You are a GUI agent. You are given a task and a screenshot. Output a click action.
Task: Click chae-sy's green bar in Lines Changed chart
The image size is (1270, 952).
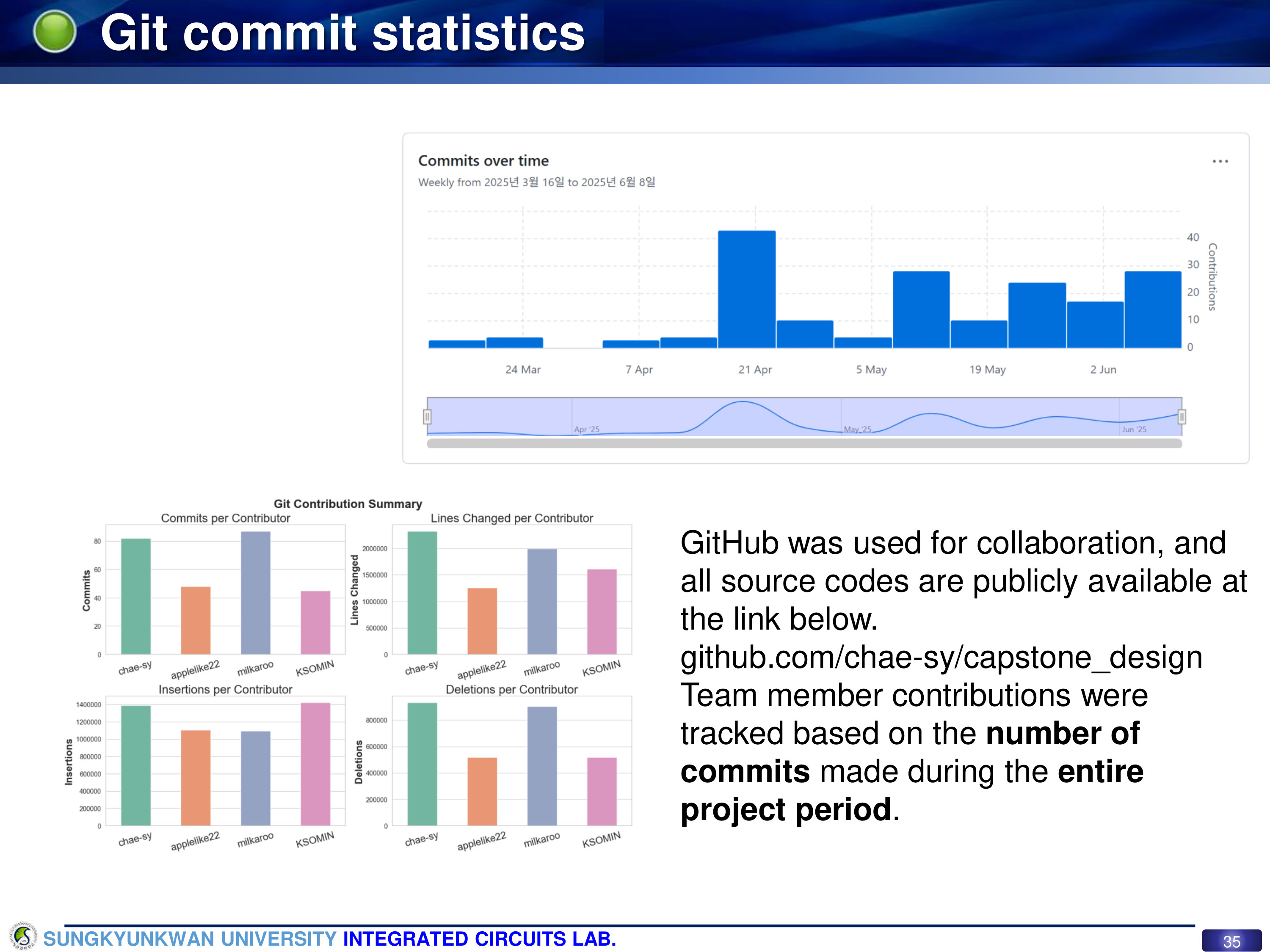point(422,593)
